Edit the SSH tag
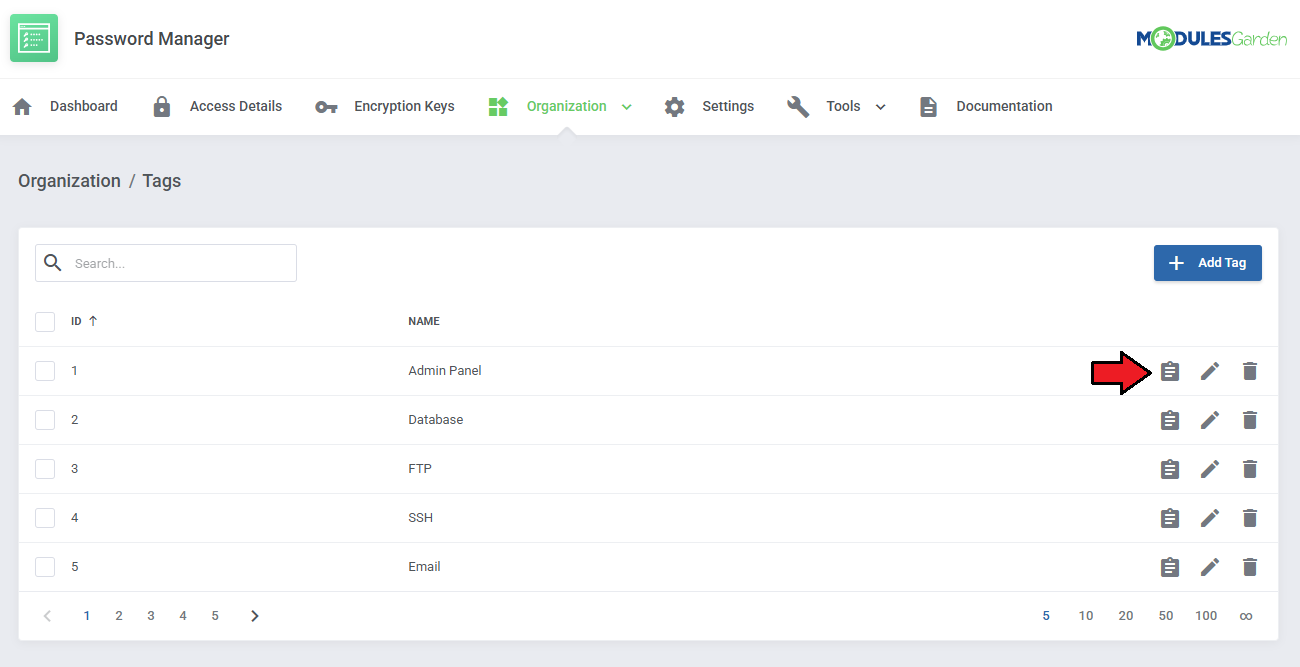The image size is (1300, 667). pos(1210,518)
